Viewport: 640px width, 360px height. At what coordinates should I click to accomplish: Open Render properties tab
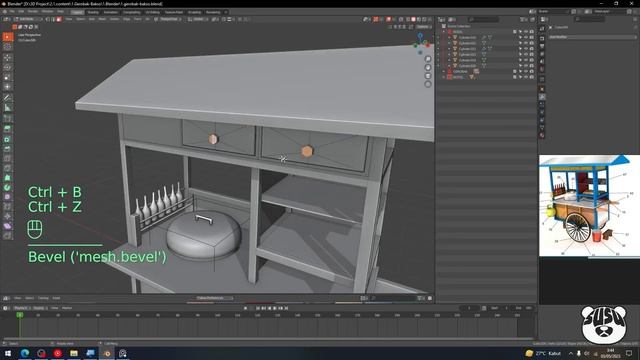(x=542, y=39)
